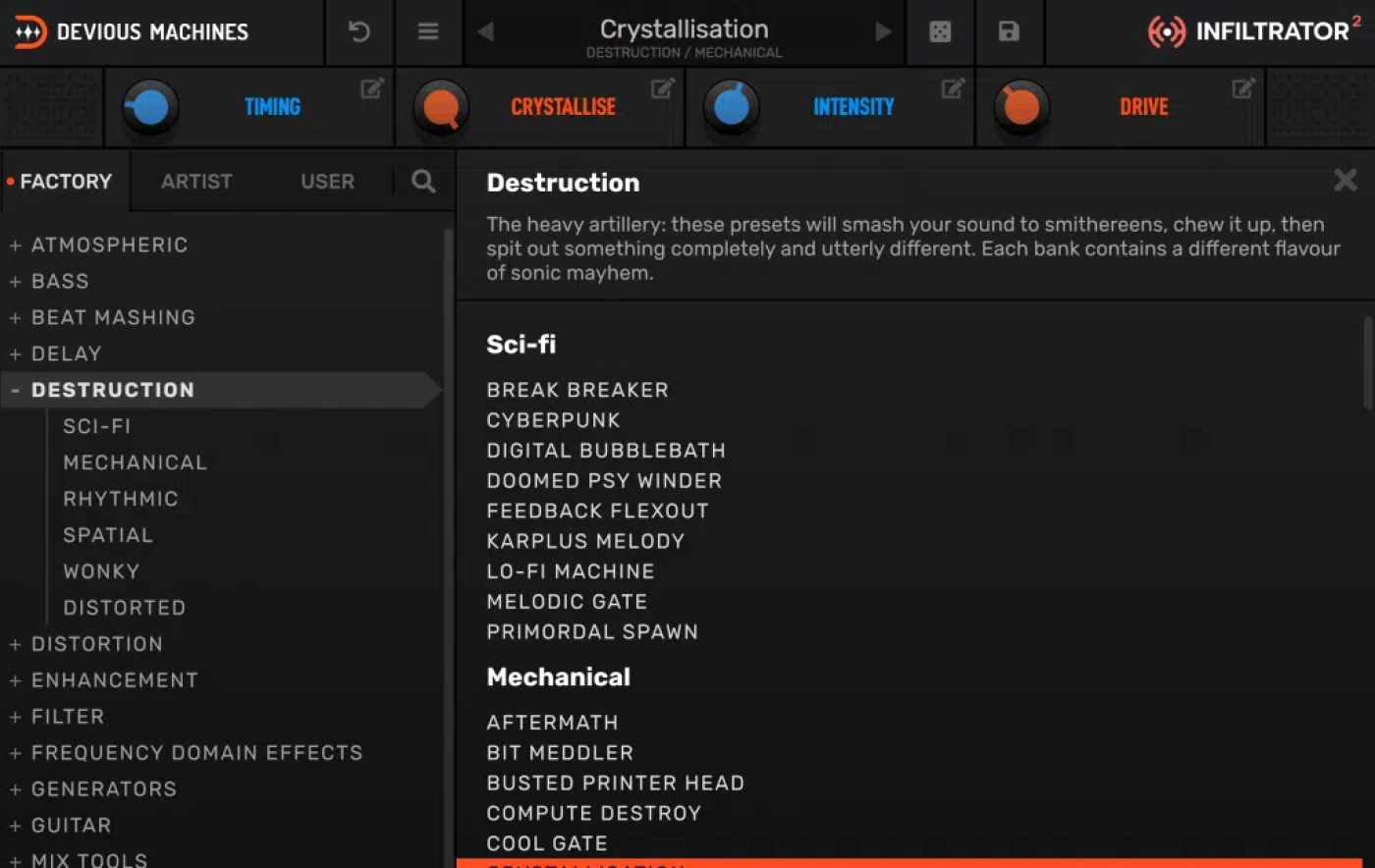Click the Timing macro knob

coord(150,107)
